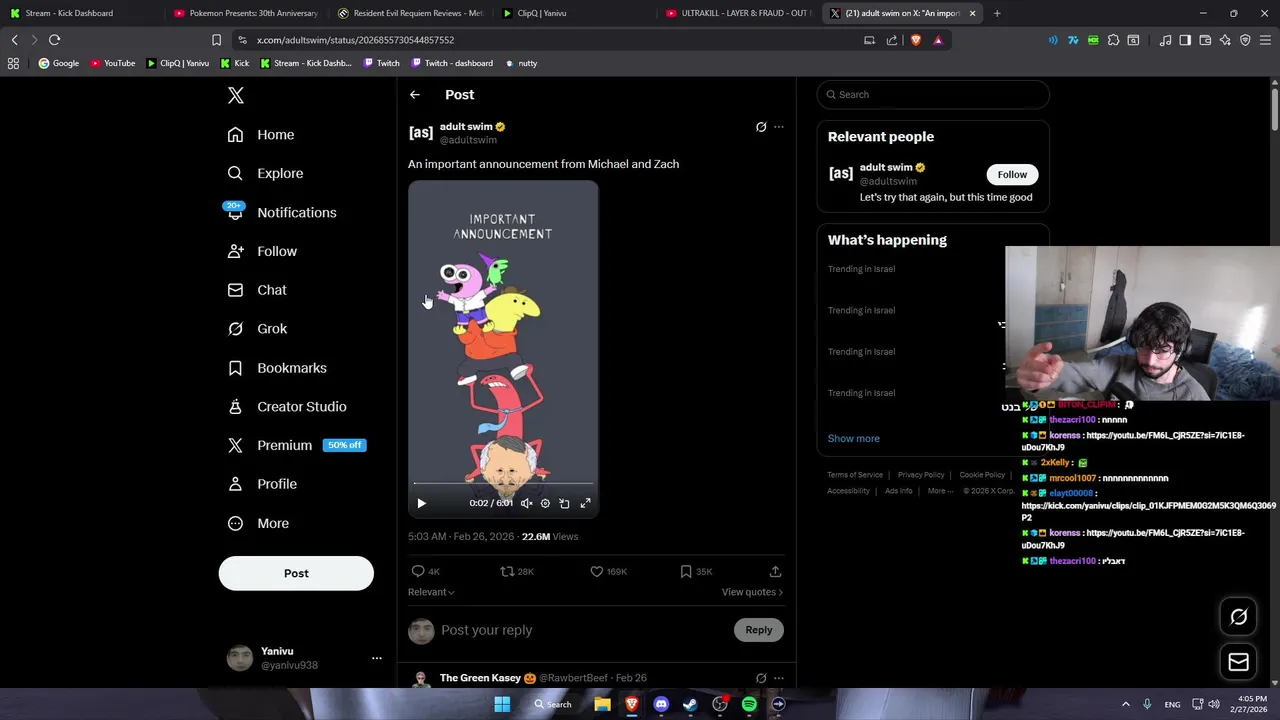Click Grok icon on The Green Kasey reply
The image size is (1280, 720).
point(761,678)
